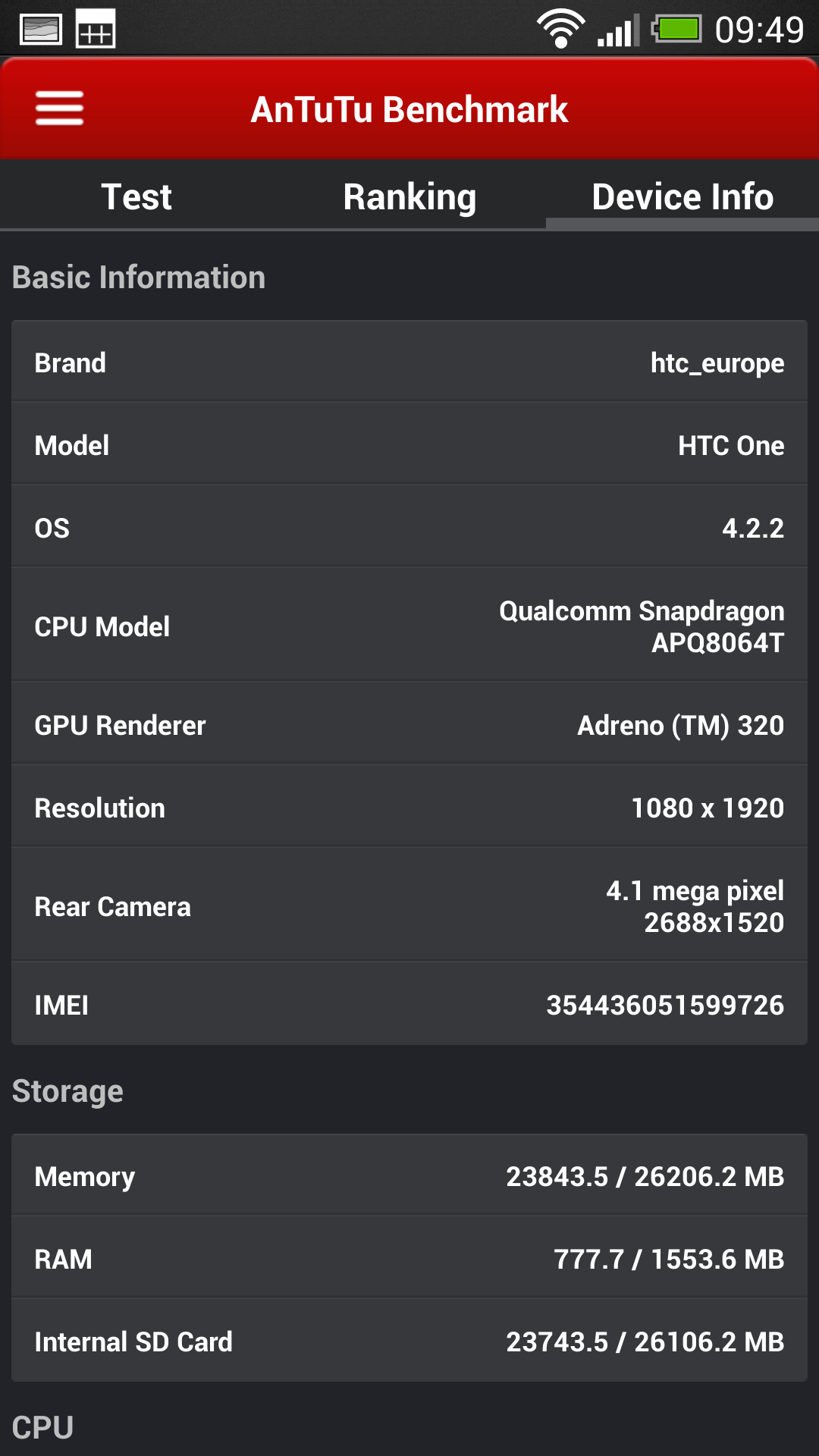Tap the cellular signal bars icon
The image size is (819, 1456).
(x=617, y=30)
